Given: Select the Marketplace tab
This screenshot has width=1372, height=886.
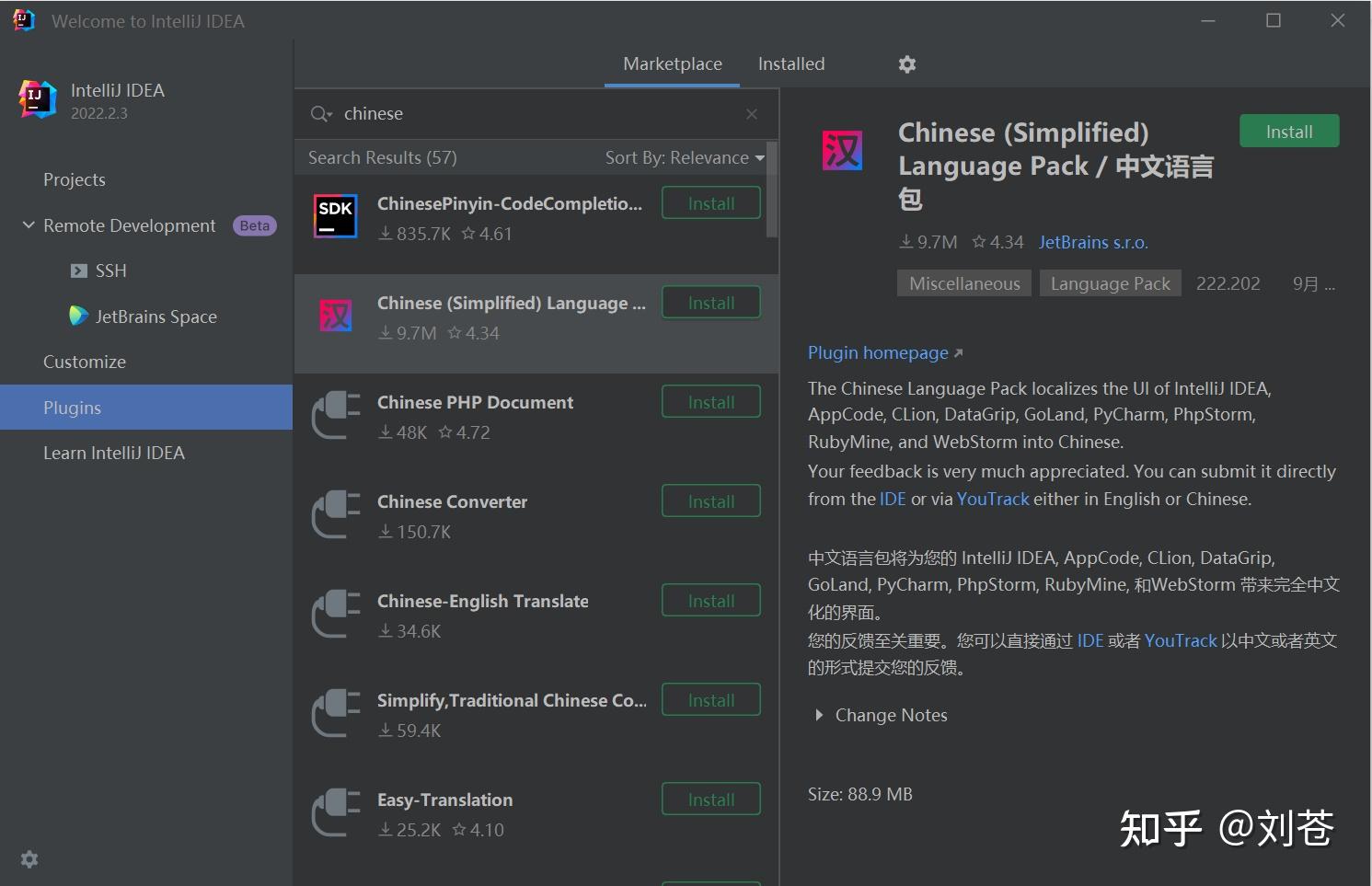Looking at the screenshot, I should (x=672, y=63).
